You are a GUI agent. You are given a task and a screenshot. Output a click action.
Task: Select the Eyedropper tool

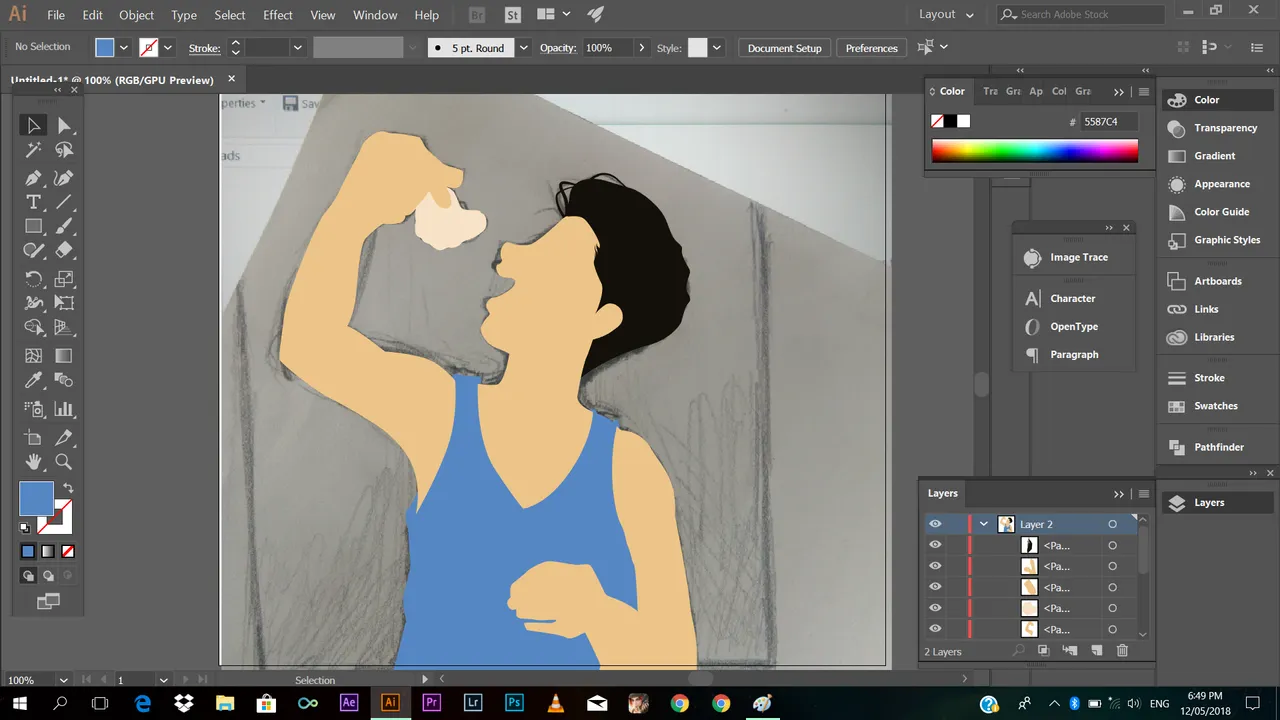pos(33,380)
